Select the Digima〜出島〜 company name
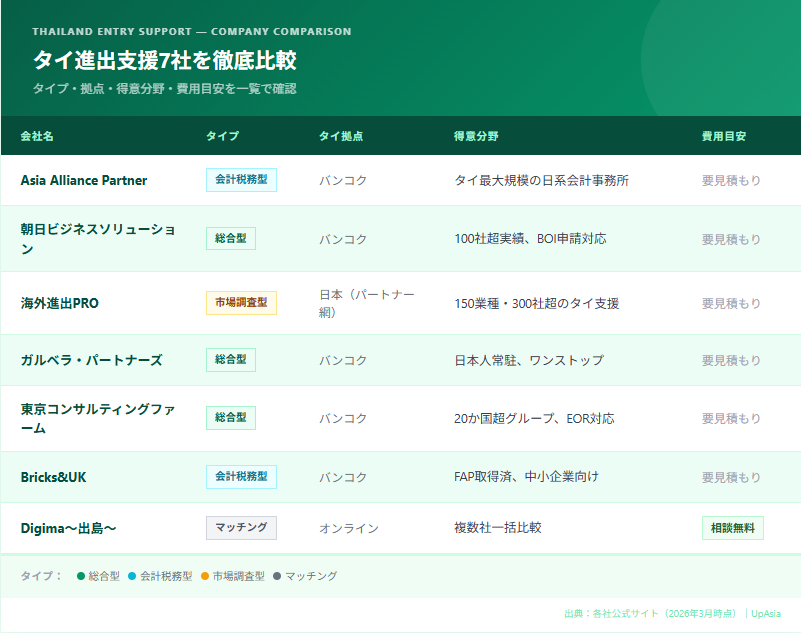 pos(68,528)
